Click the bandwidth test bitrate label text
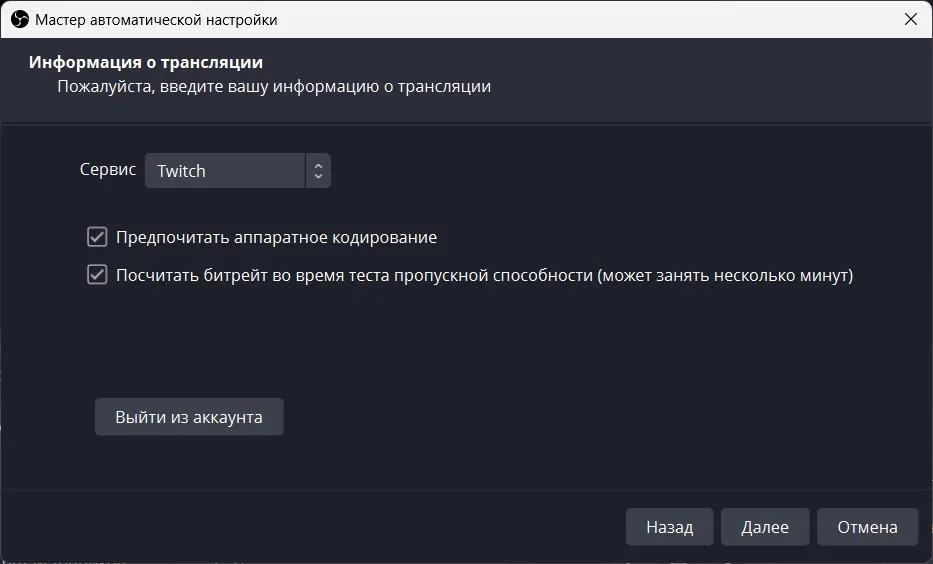The width and height of the screenshot is (933, 564). click(484, 275)
